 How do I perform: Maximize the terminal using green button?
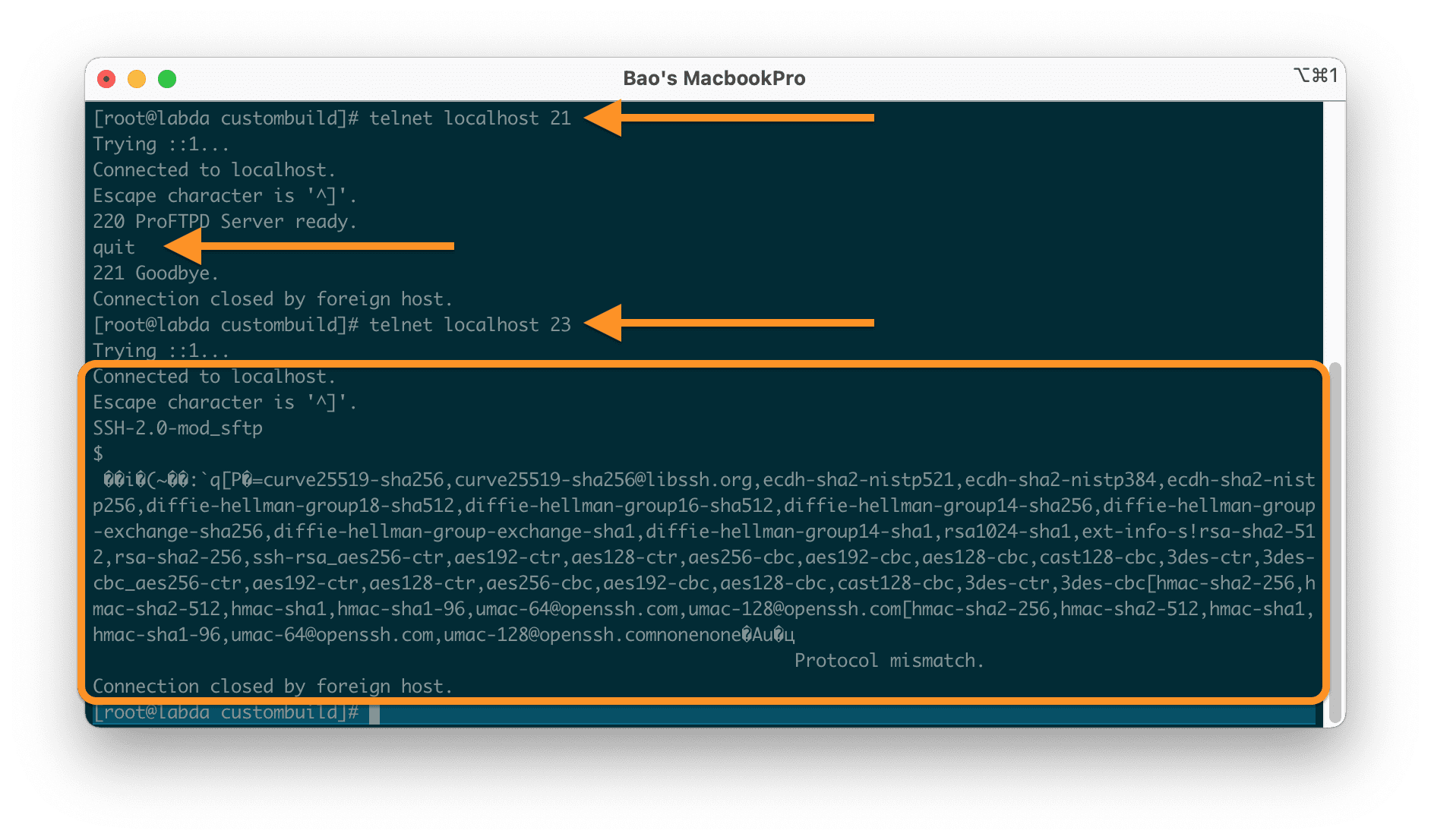click(167, 79)
